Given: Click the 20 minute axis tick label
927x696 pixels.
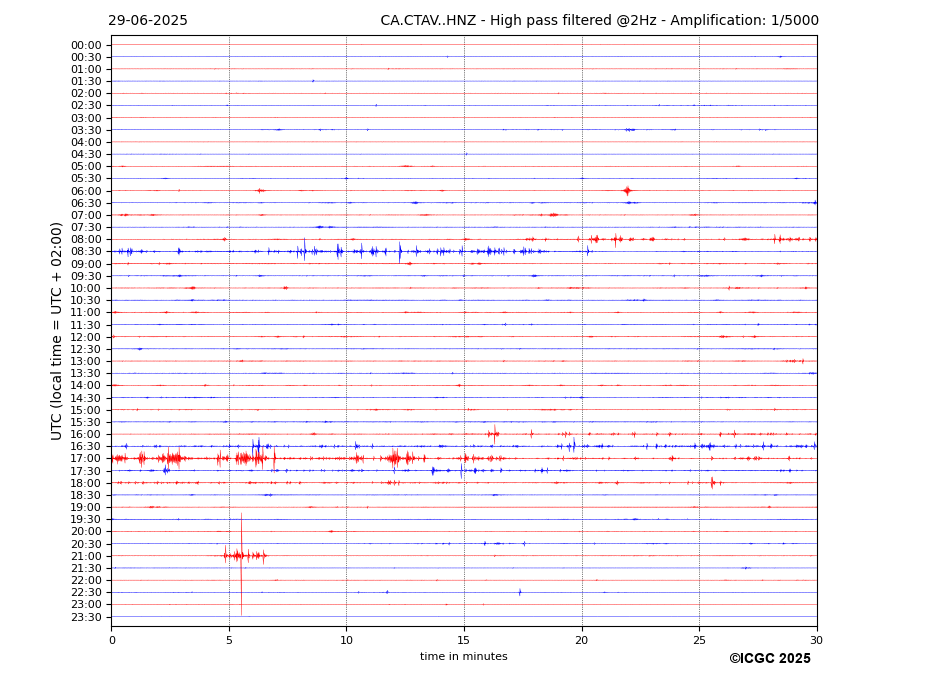Looking at the screenshot, I should click(582, 640).
